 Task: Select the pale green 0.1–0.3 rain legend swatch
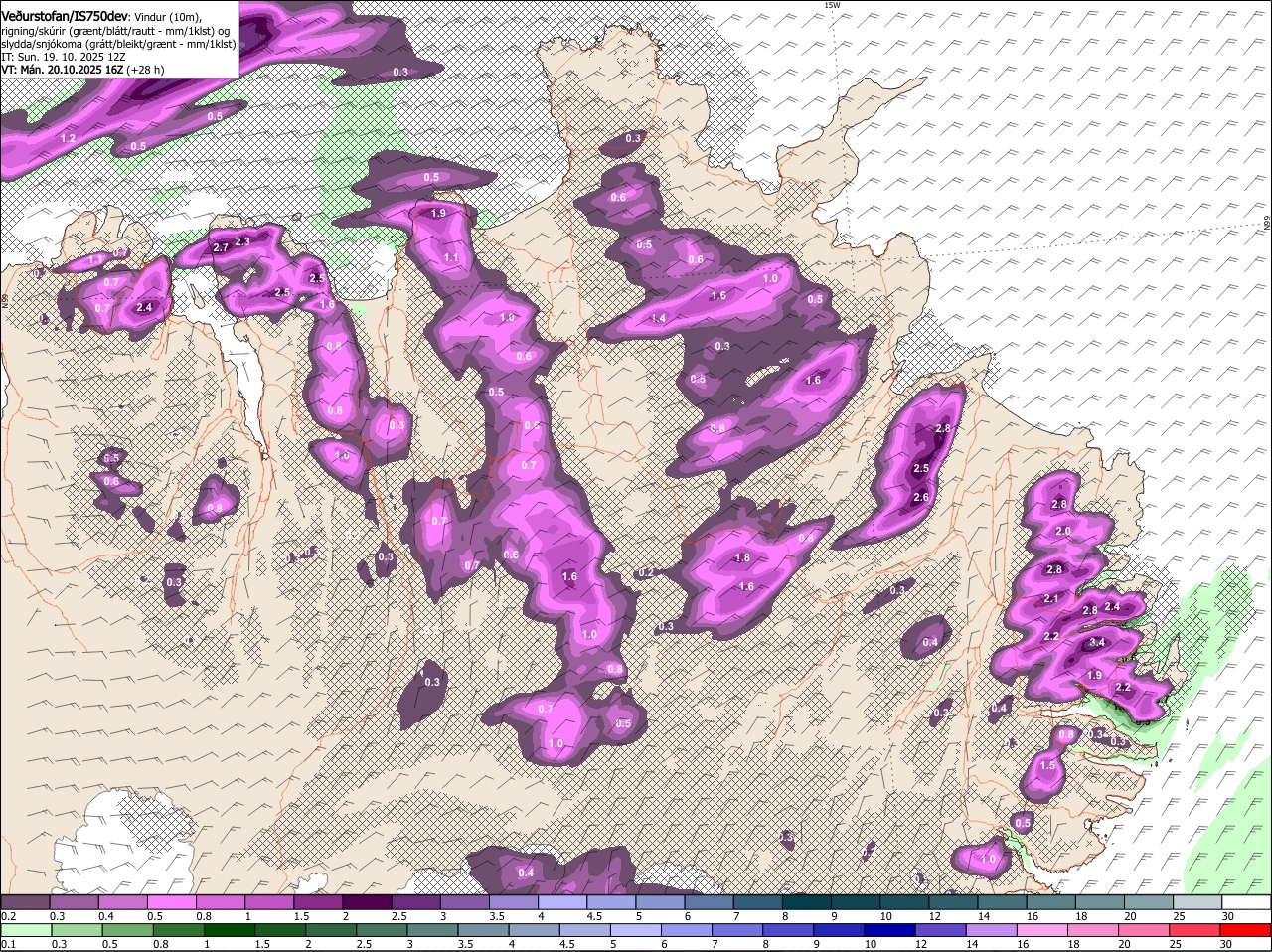coord(25,930)
